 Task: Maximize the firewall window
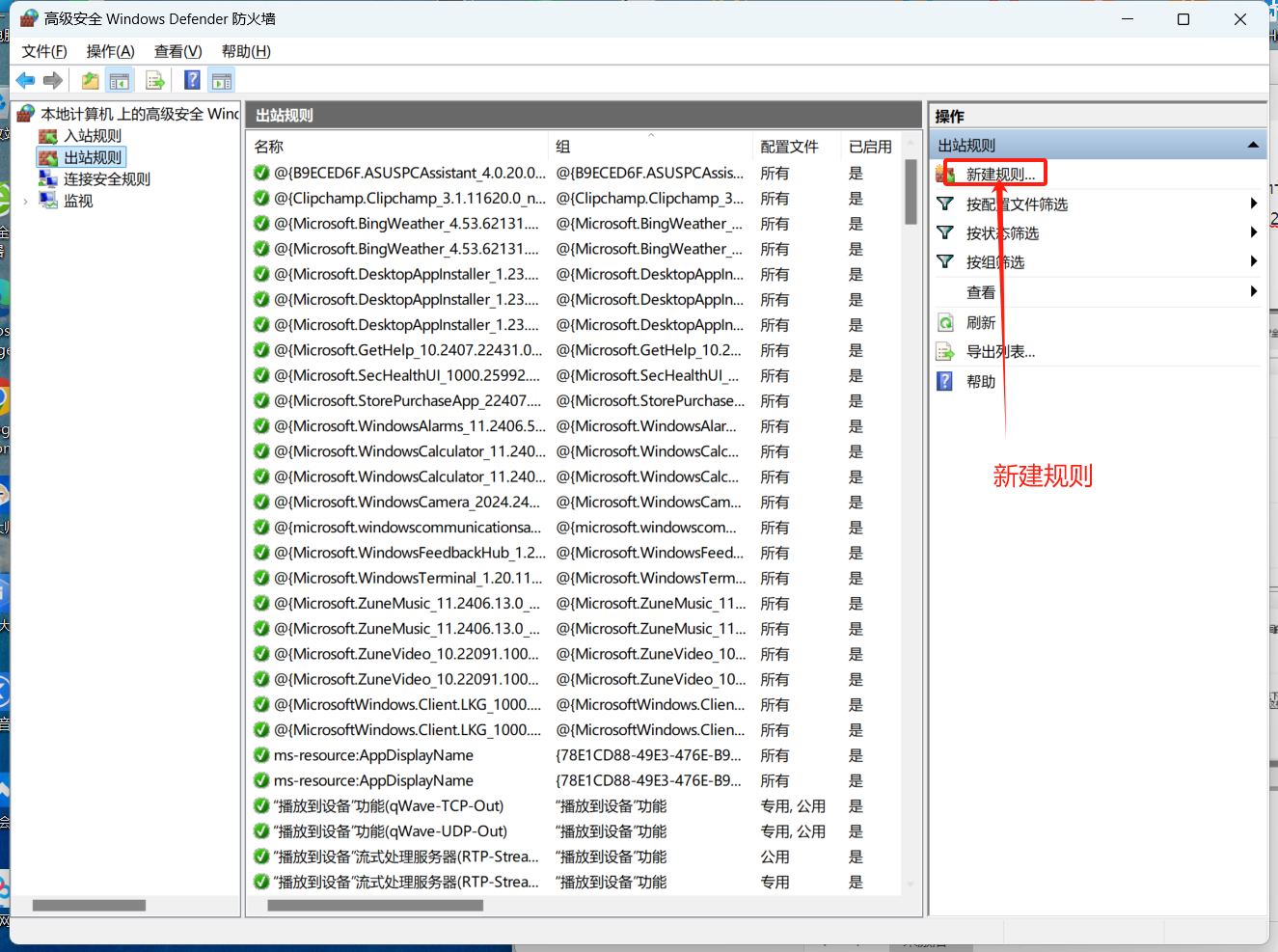click(1183, 19)
